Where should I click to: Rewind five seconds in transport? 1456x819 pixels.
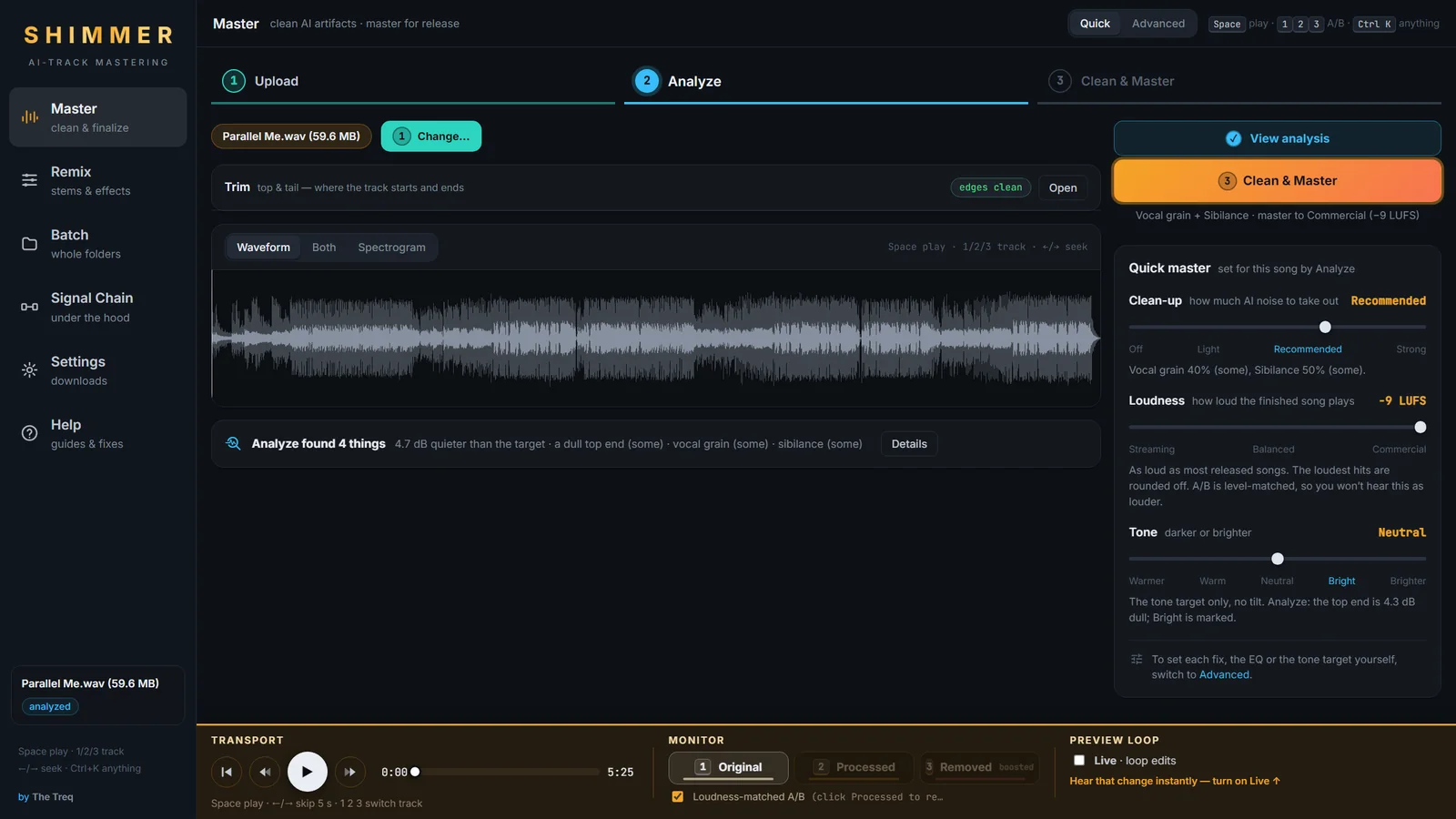click(x=265, y=772)
